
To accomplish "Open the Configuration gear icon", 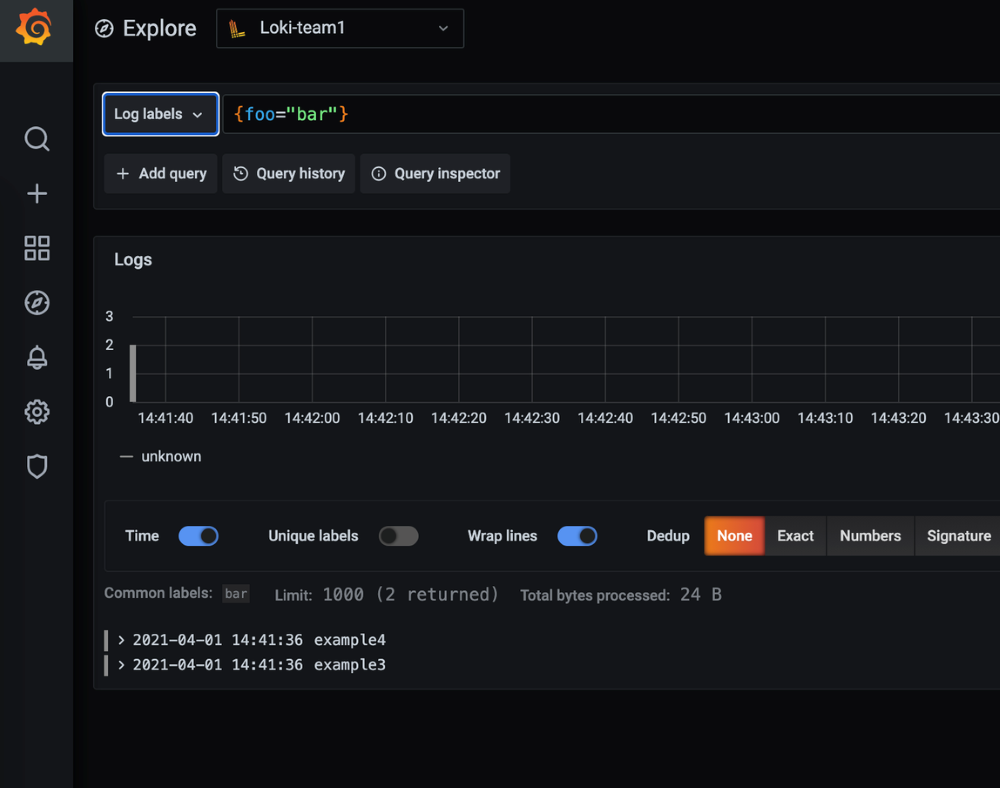I will point(36,411).
